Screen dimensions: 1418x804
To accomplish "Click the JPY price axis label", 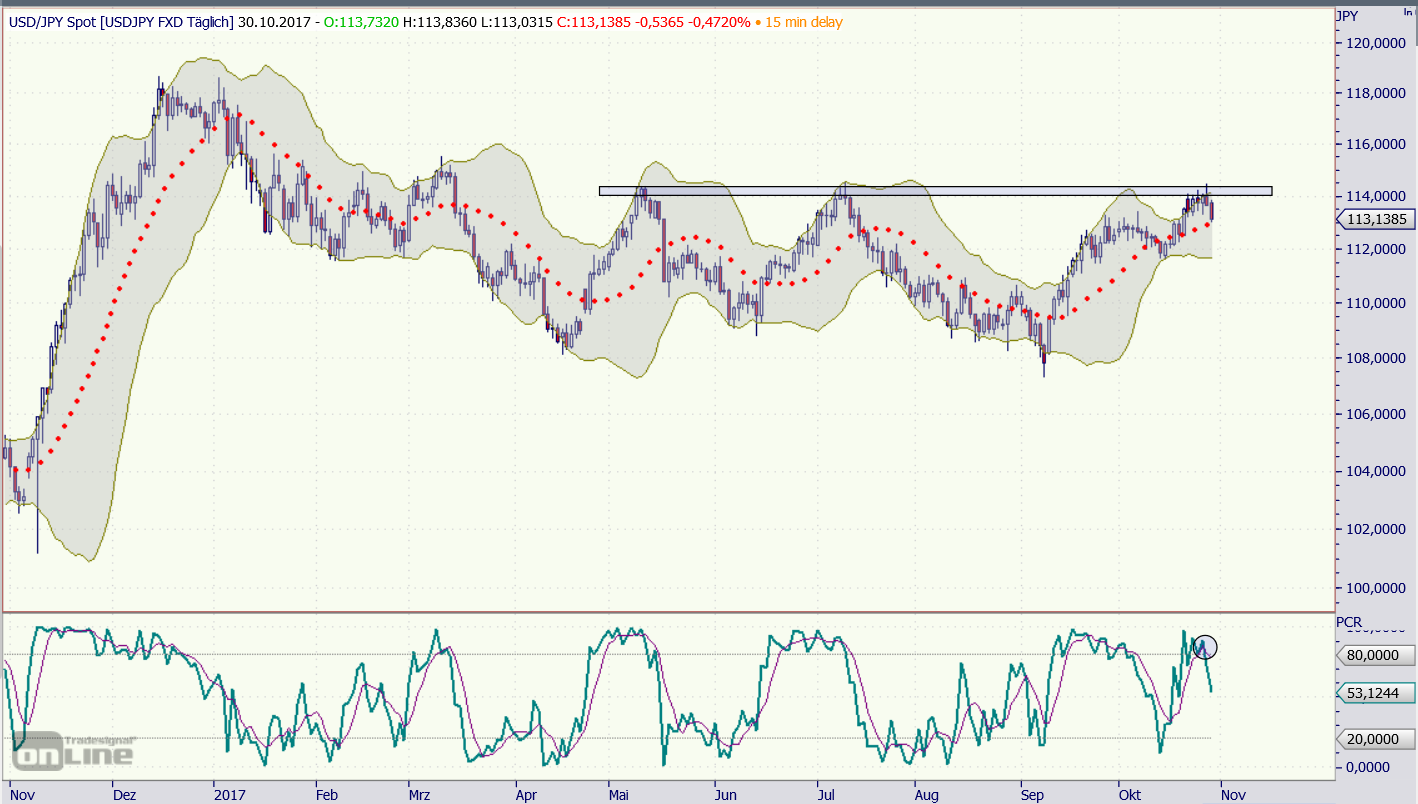I will click(1347, 16).
